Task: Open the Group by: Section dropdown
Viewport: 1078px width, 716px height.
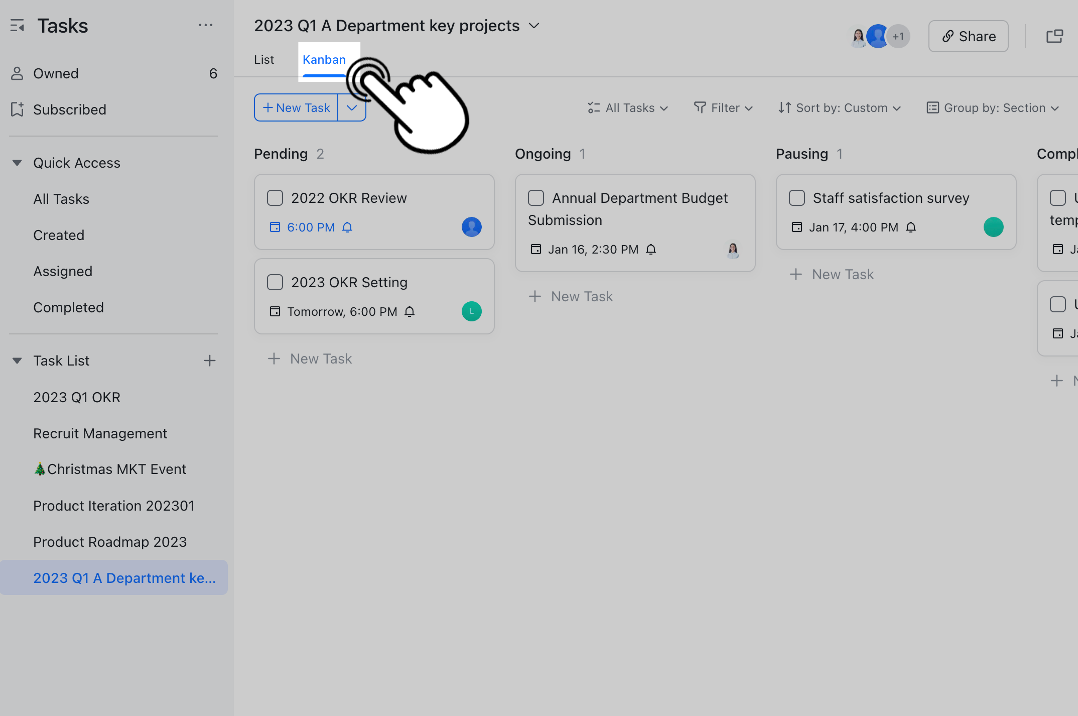Action: tap(992, 108)
